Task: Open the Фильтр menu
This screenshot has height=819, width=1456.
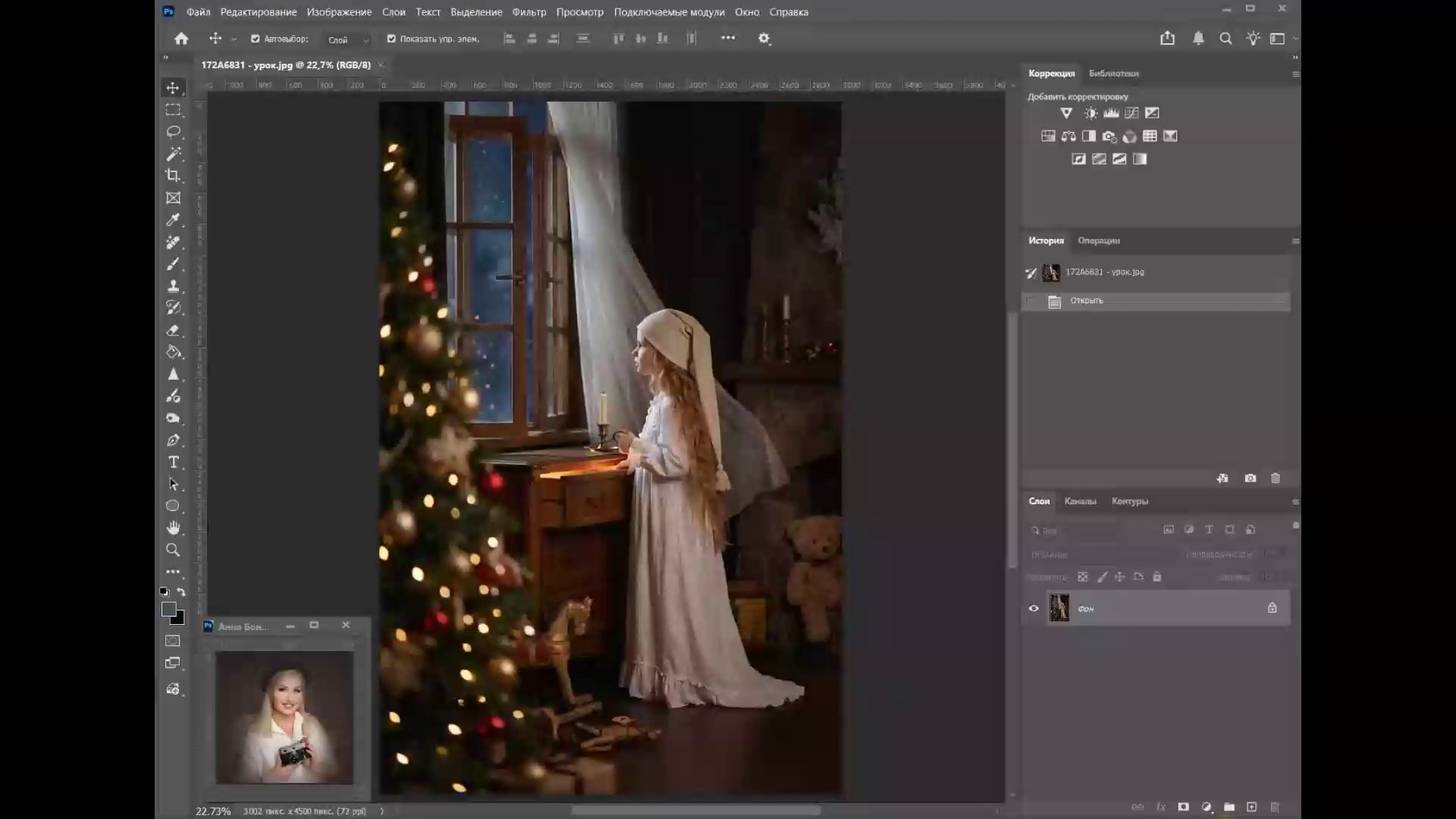Action: [529, 12]
